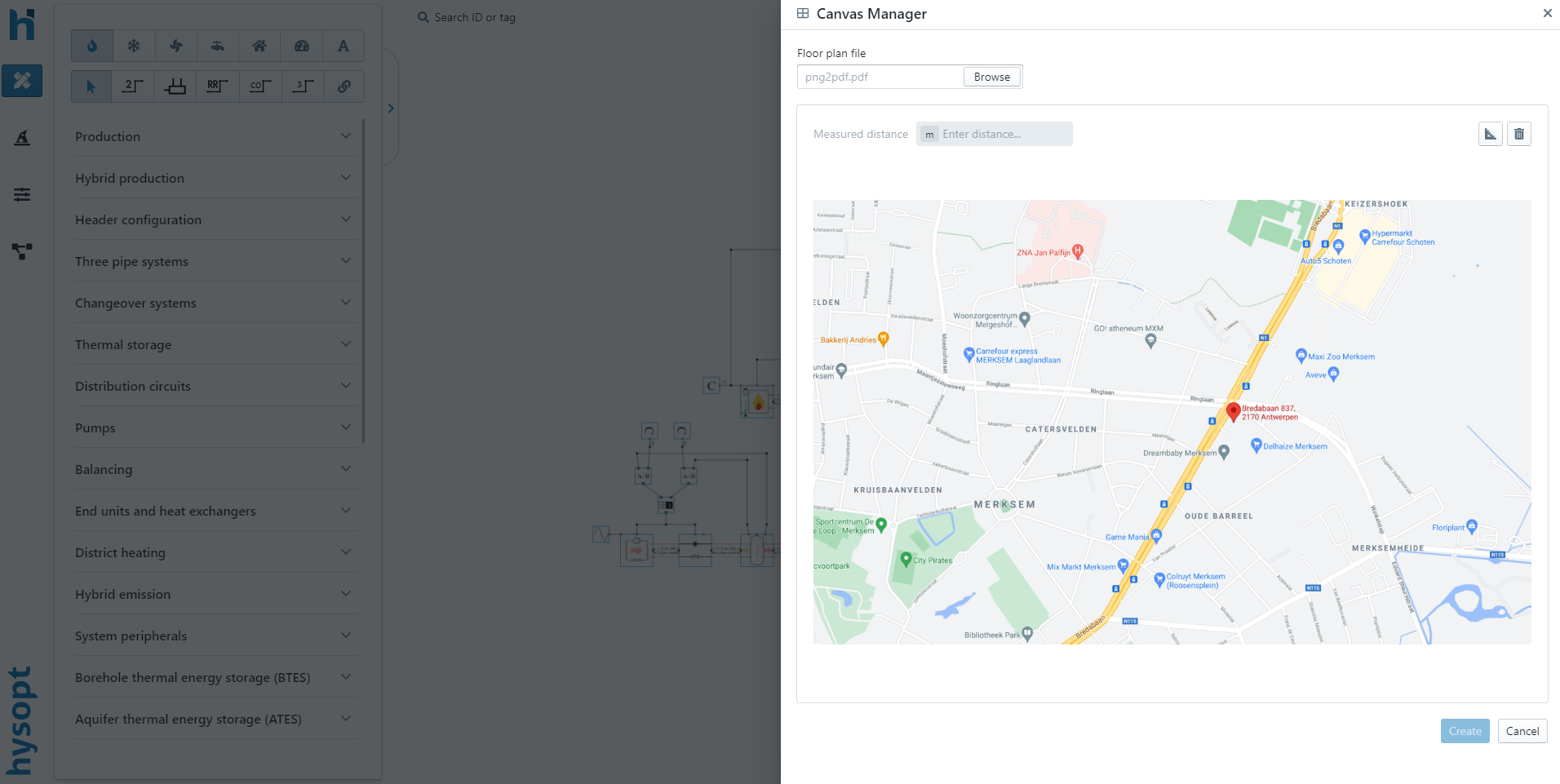The width and height of the screenshot is (1560, 784).
Task: Select the gauge meter icon
Action: [302, 46]
